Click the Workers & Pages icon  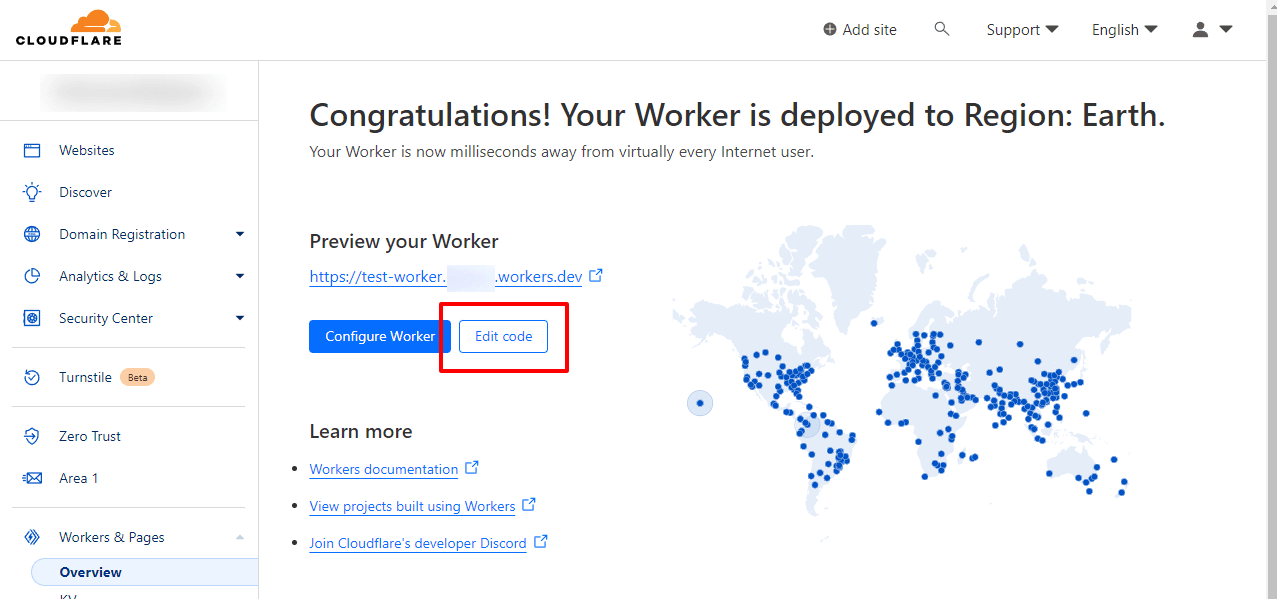pyautogui.click(x=32, y=537)
